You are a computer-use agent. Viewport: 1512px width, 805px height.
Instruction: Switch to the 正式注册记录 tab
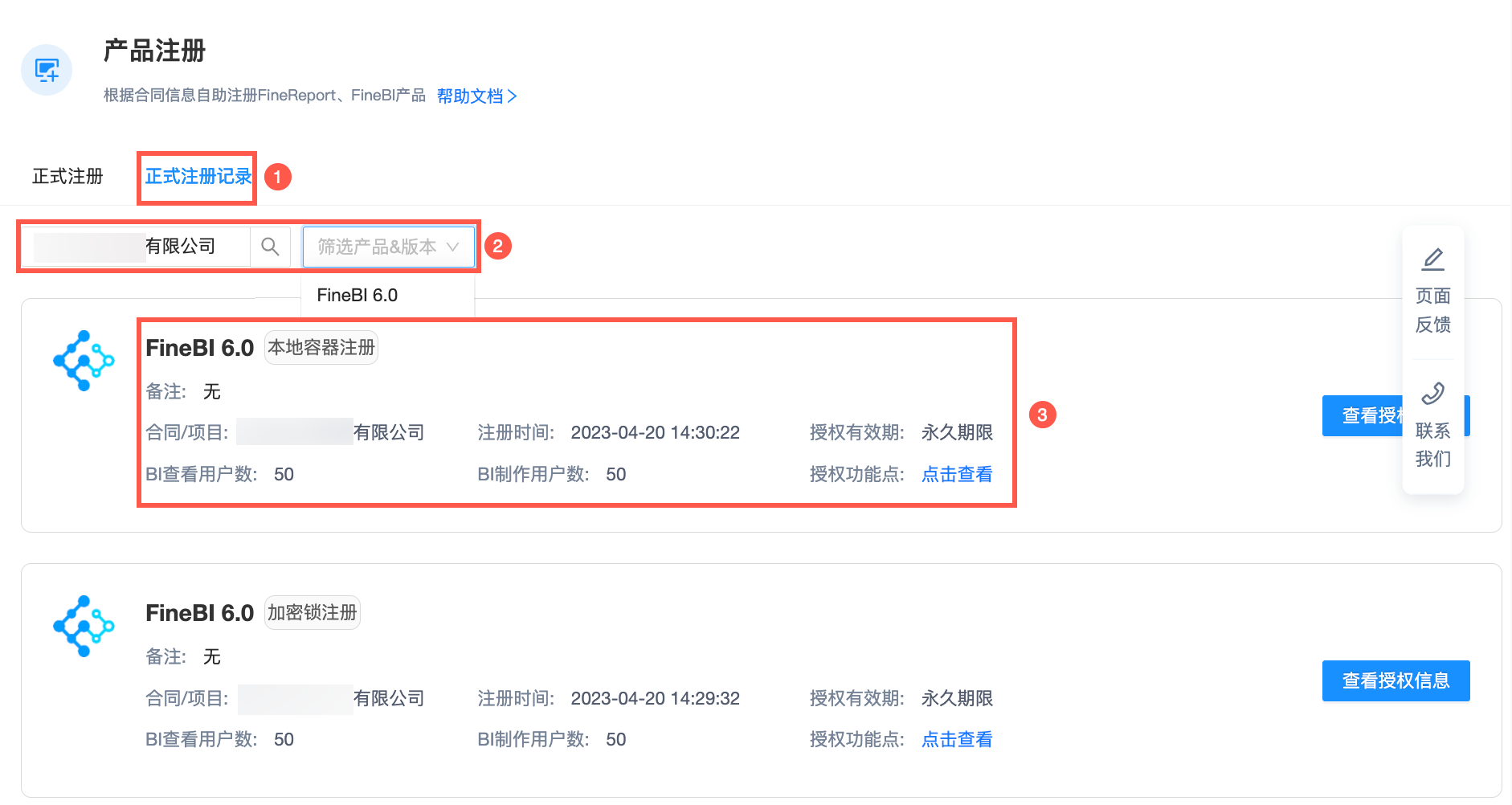[x=198, y=177]
